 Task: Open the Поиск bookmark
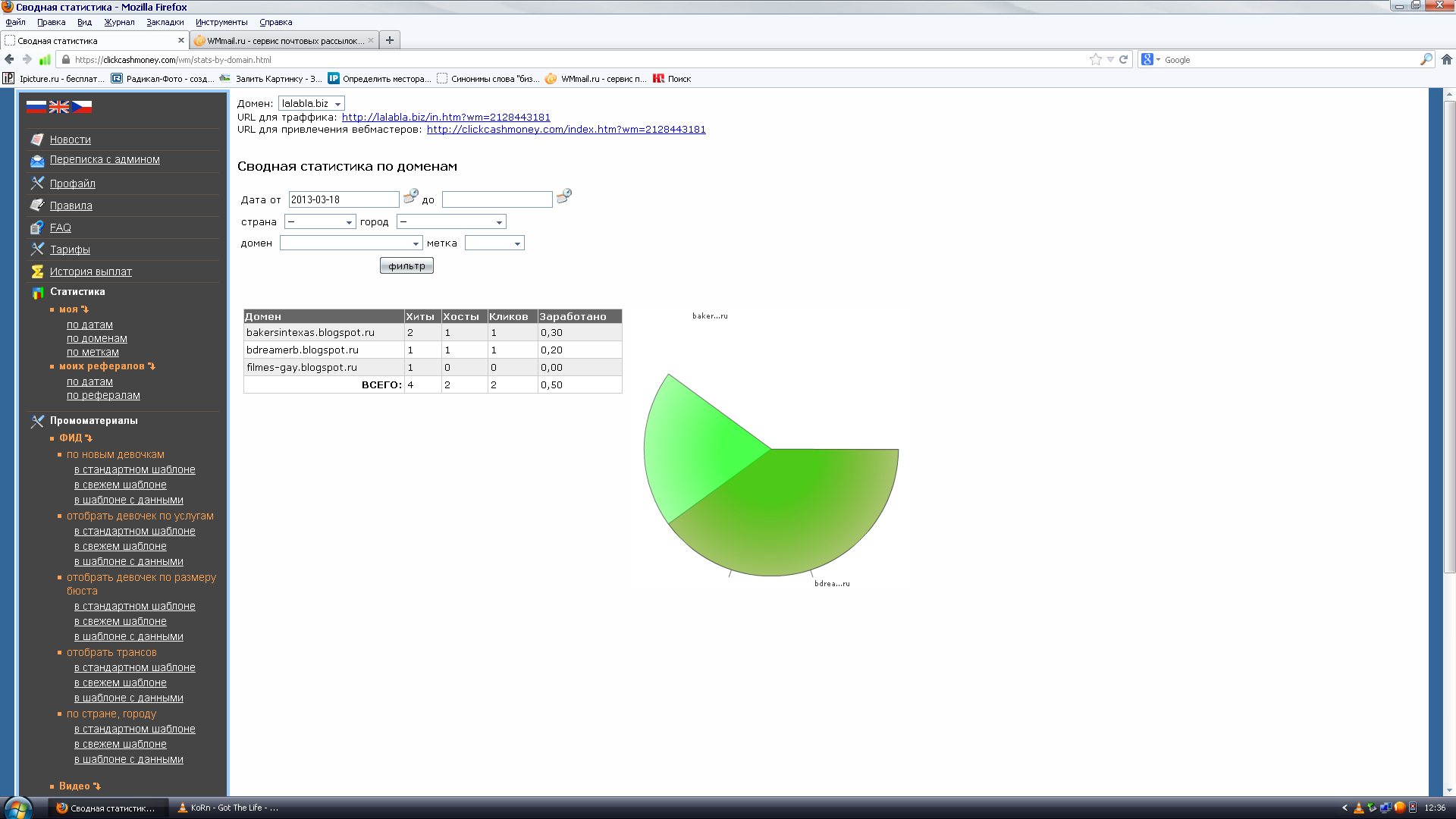672,78
